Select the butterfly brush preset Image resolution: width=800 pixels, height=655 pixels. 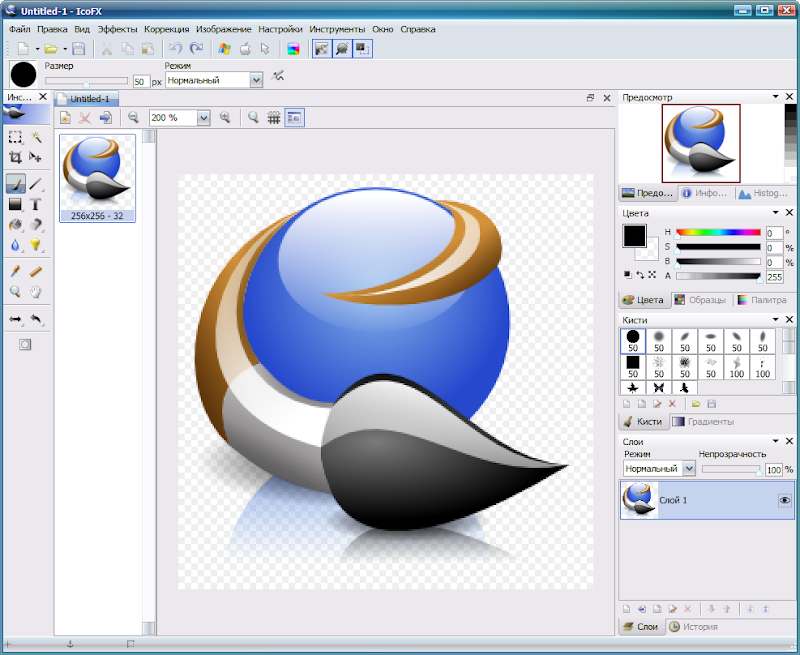tap(659, 388)
